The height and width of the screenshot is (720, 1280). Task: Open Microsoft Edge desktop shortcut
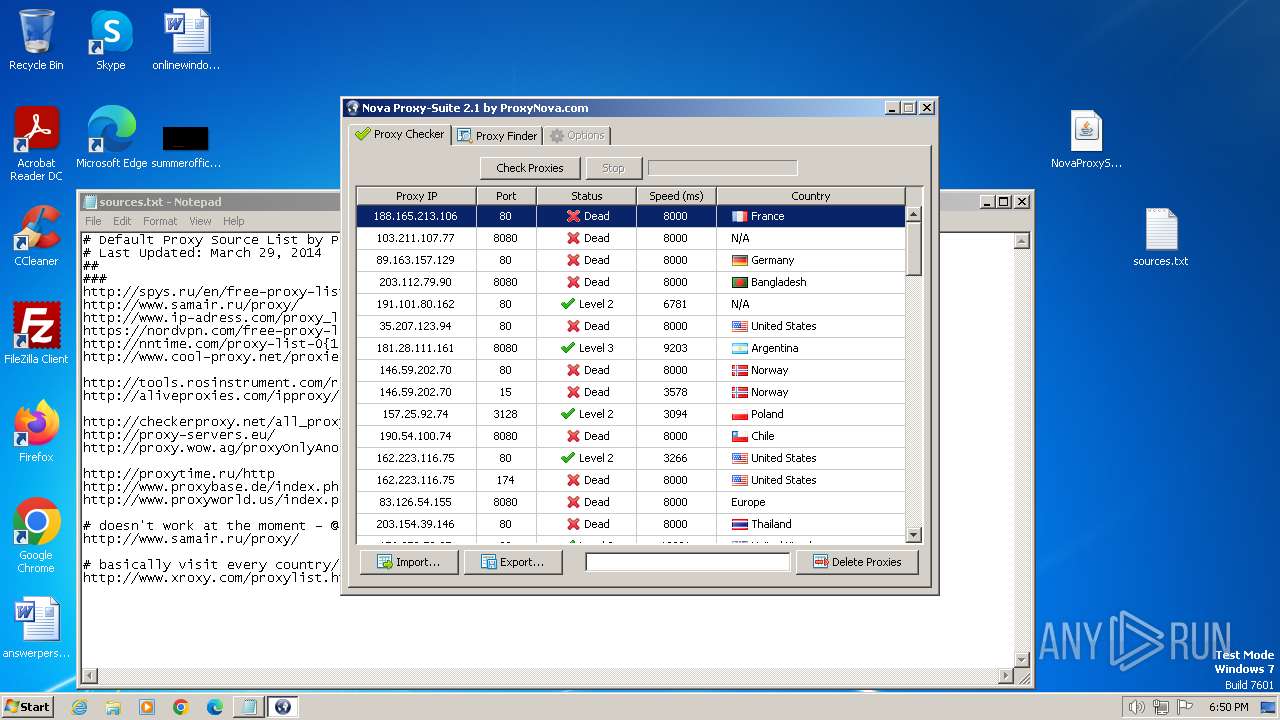click(111, 138)
